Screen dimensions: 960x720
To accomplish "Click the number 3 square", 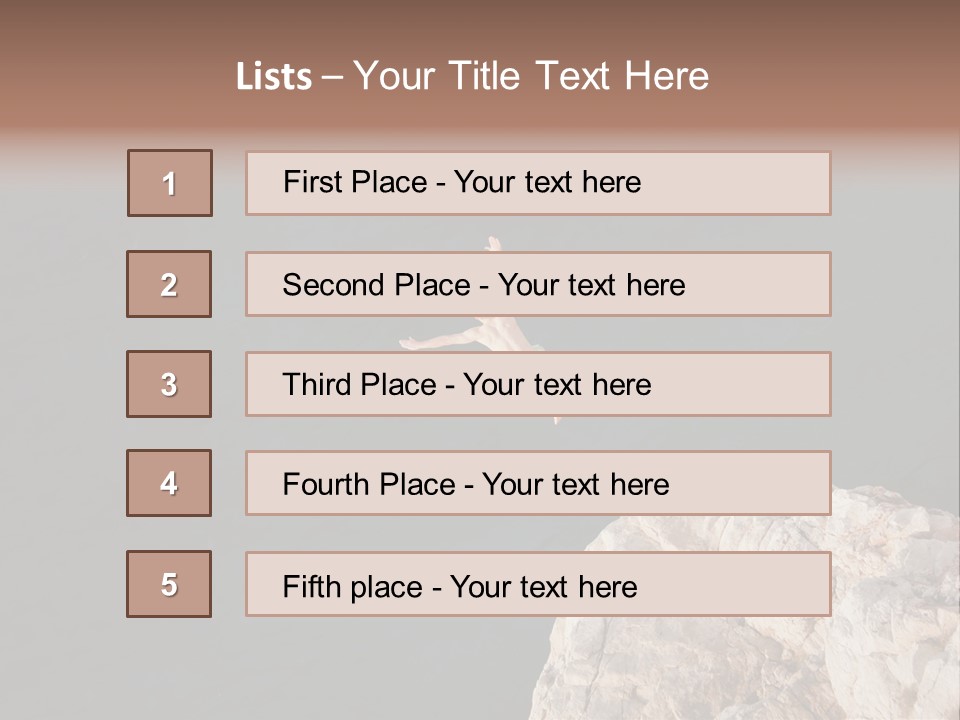I will 169,384.
